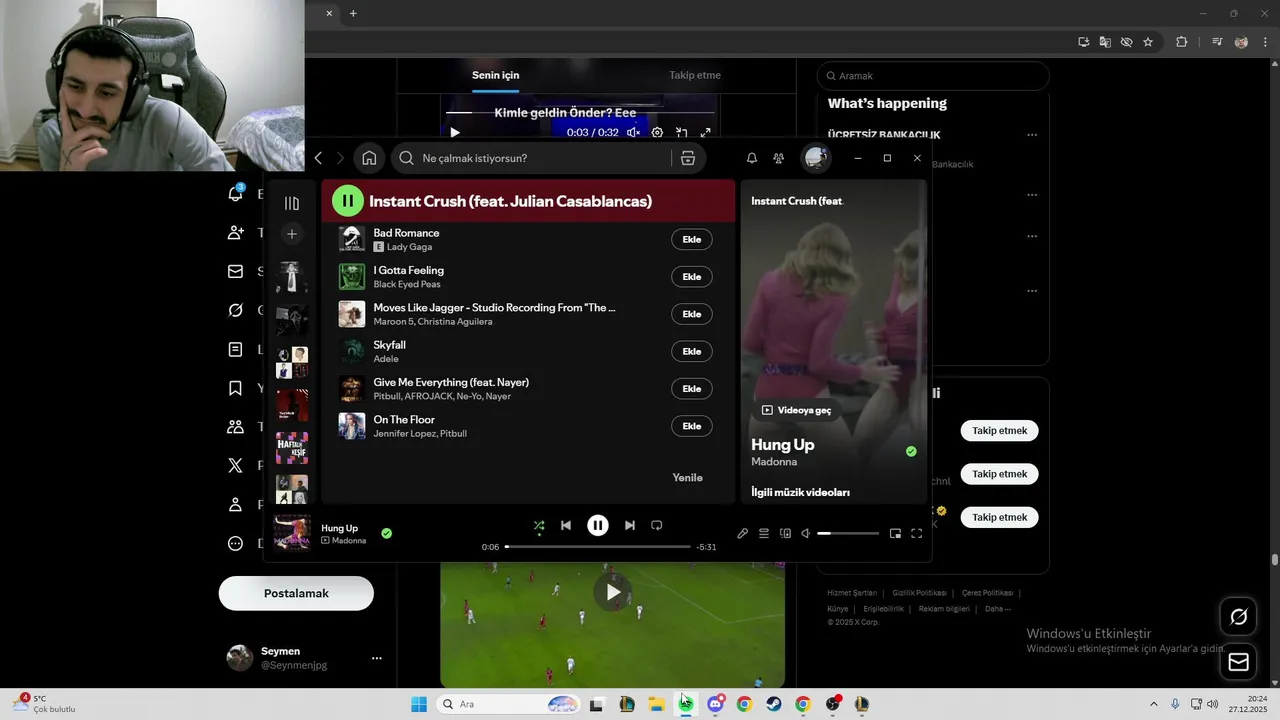Expand the X video to fullscreen

point(705,132)
